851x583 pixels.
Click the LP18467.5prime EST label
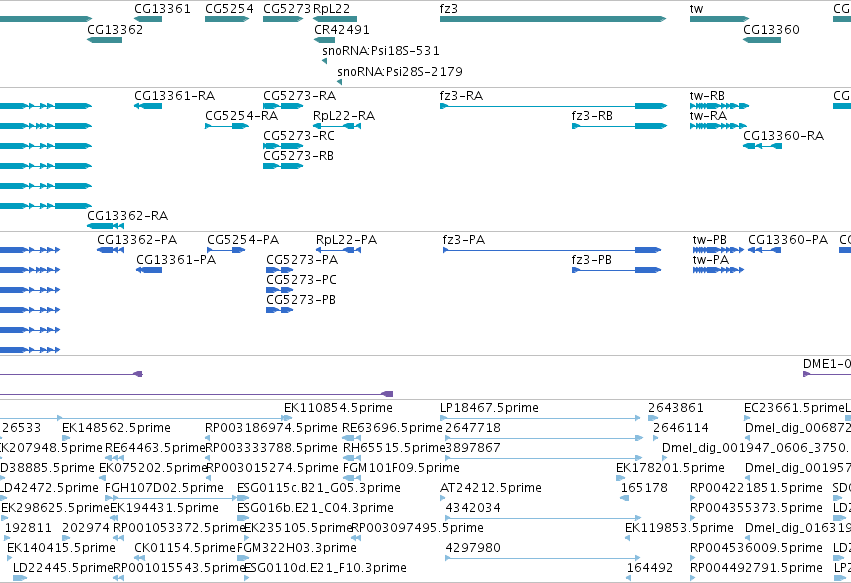(490, 408)
